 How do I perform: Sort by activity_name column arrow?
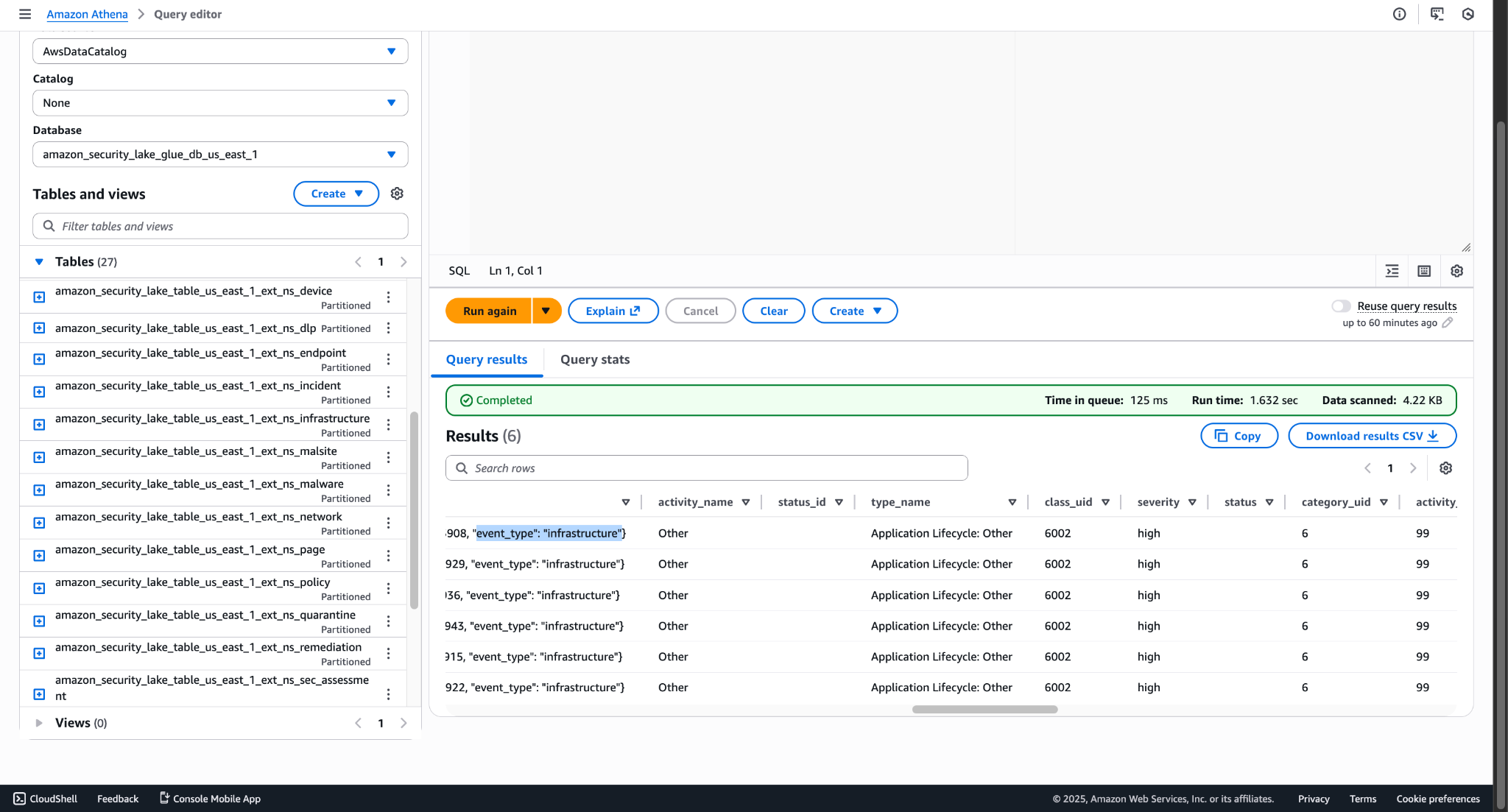point(745,502)
